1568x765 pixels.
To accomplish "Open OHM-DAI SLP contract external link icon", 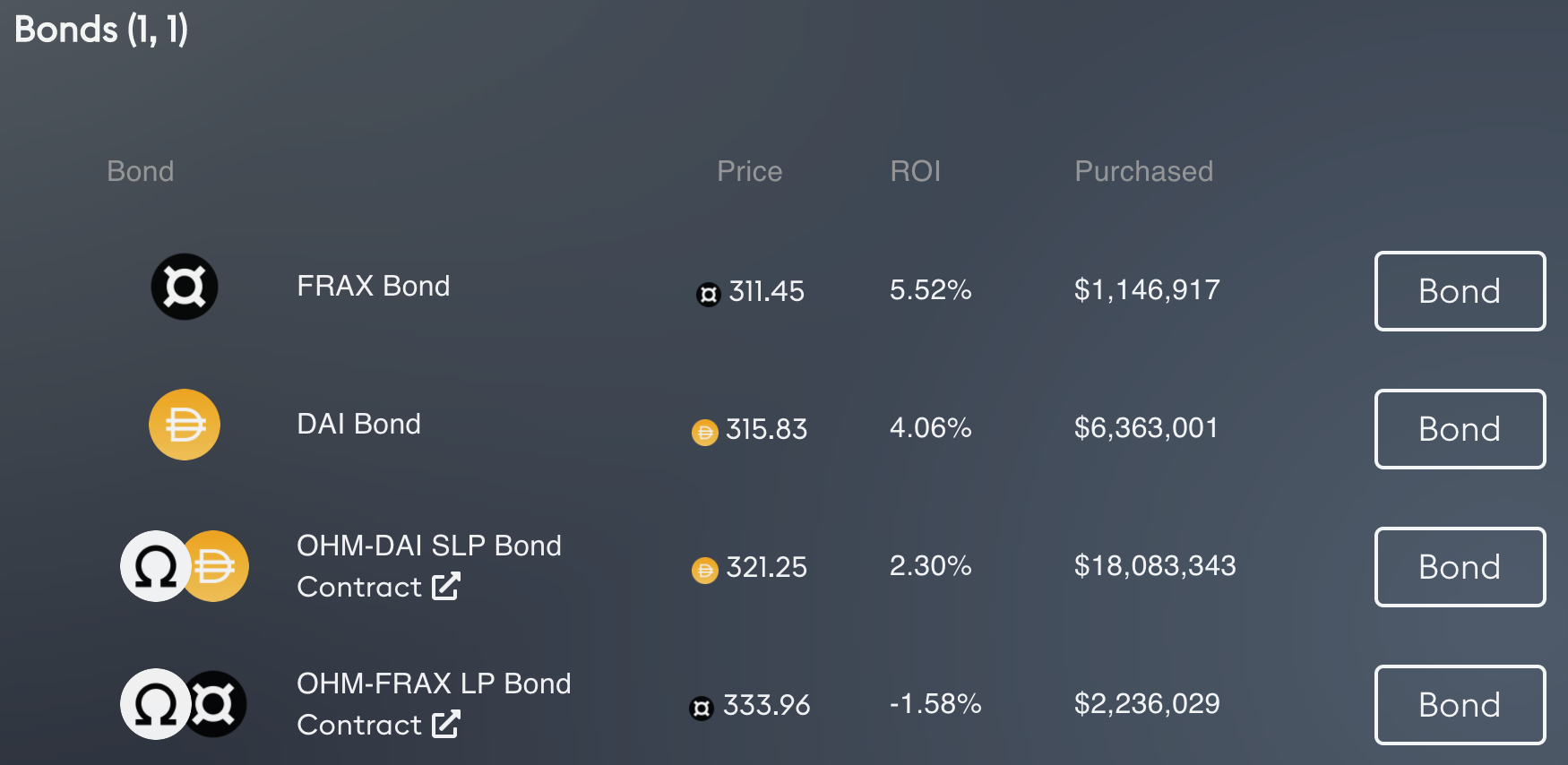I will [x=446, y=587].
